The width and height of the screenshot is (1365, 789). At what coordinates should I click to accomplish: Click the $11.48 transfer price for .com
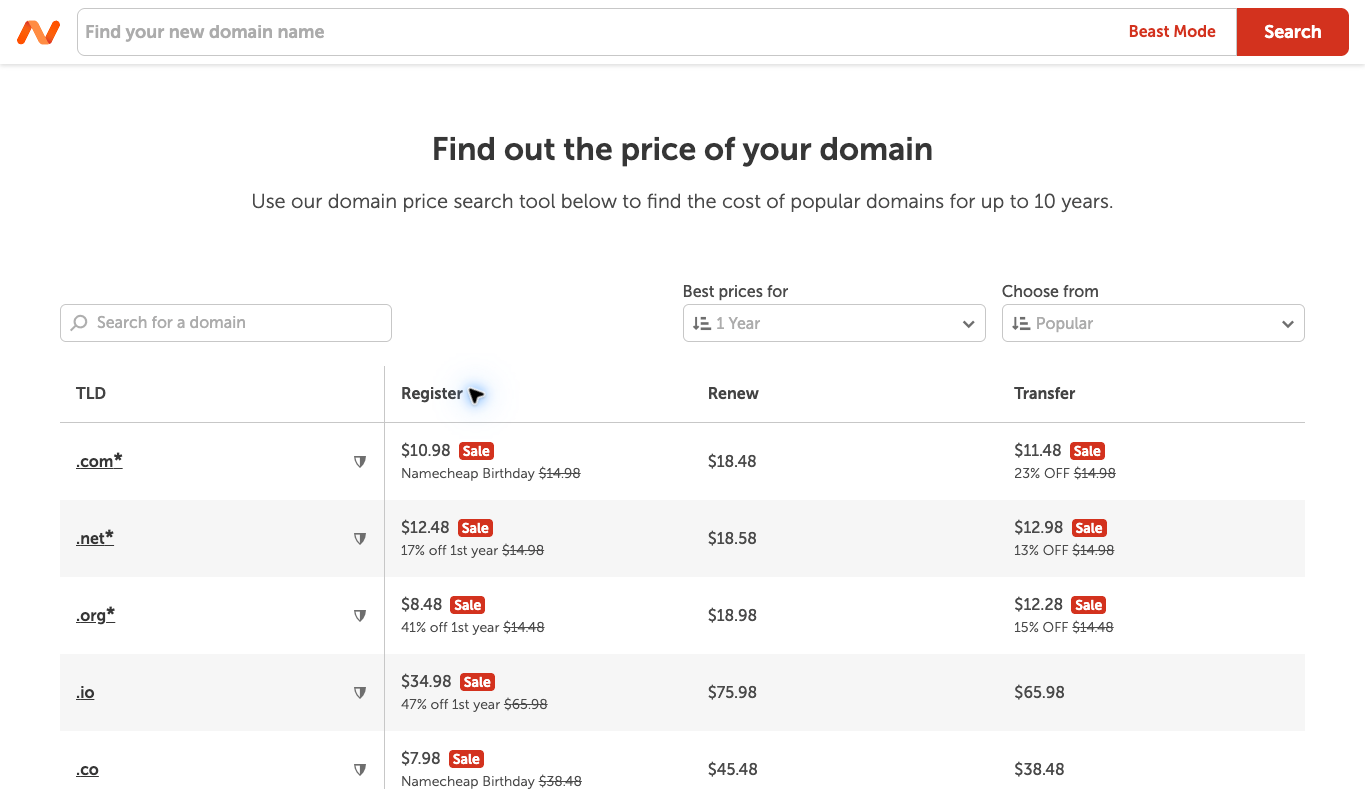pos(1039,450)
